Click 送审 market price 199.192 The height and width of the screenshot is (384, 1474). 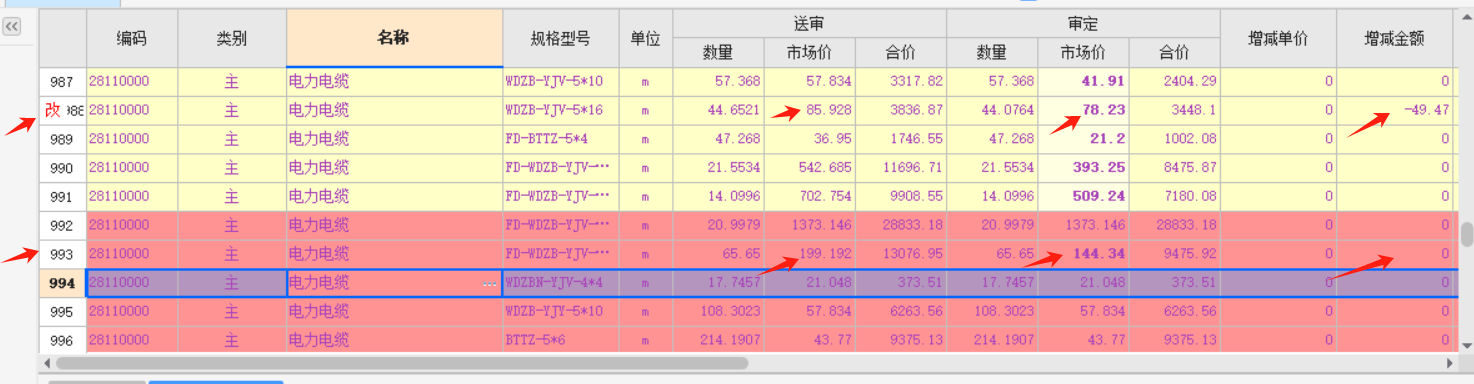[x=809, y=254]
